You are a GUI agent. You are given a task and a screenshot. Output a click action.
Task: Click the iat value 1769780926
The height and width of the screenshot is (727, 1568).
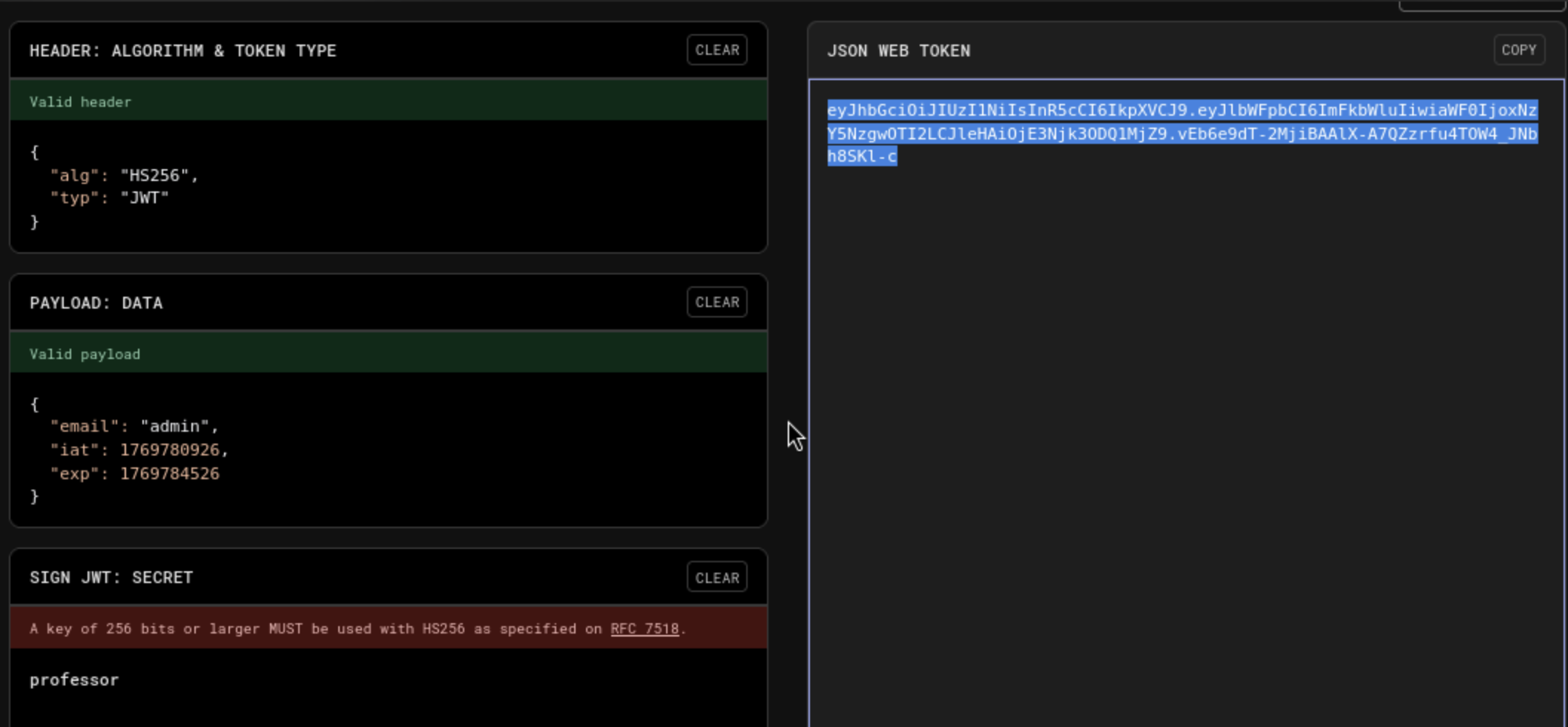[170, 450]
